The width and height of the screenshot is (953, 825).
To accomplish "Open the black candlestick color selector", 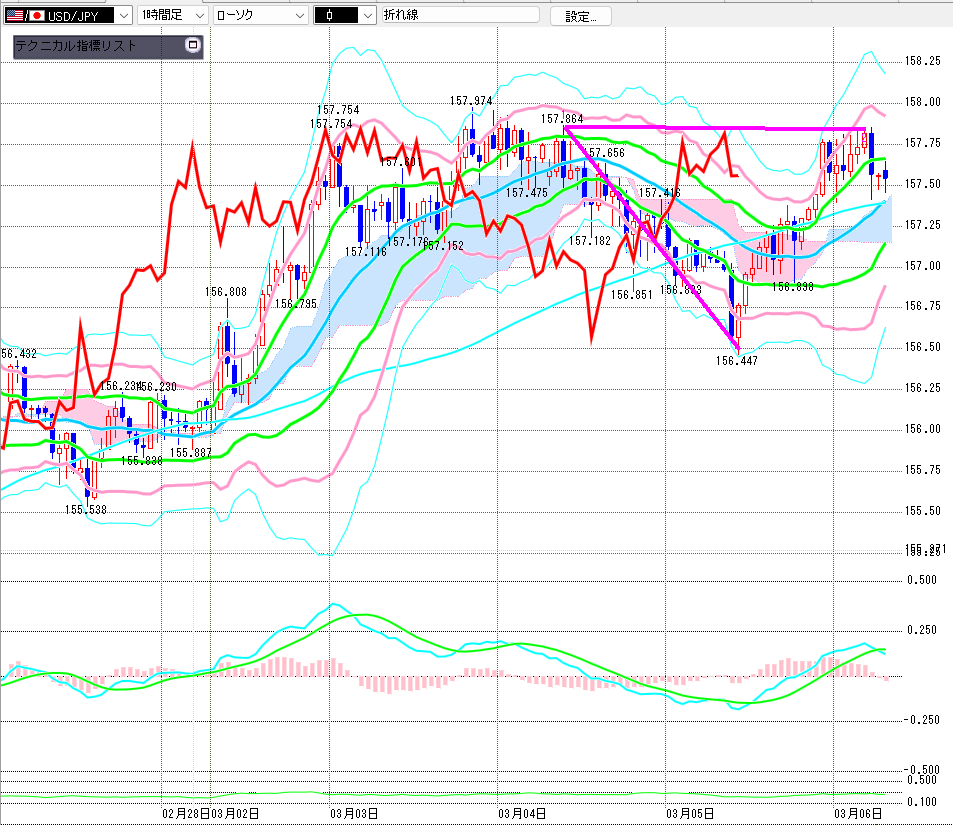I will click(367, 15).
